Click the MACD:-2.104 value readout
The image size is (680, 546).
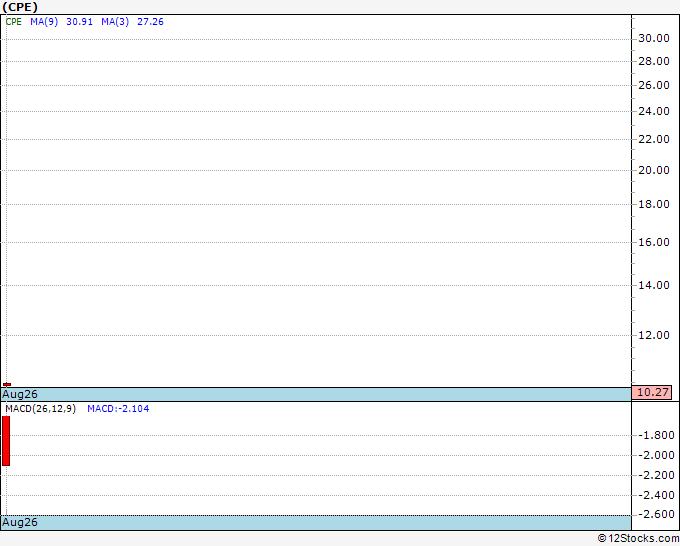tap(118, 409)
